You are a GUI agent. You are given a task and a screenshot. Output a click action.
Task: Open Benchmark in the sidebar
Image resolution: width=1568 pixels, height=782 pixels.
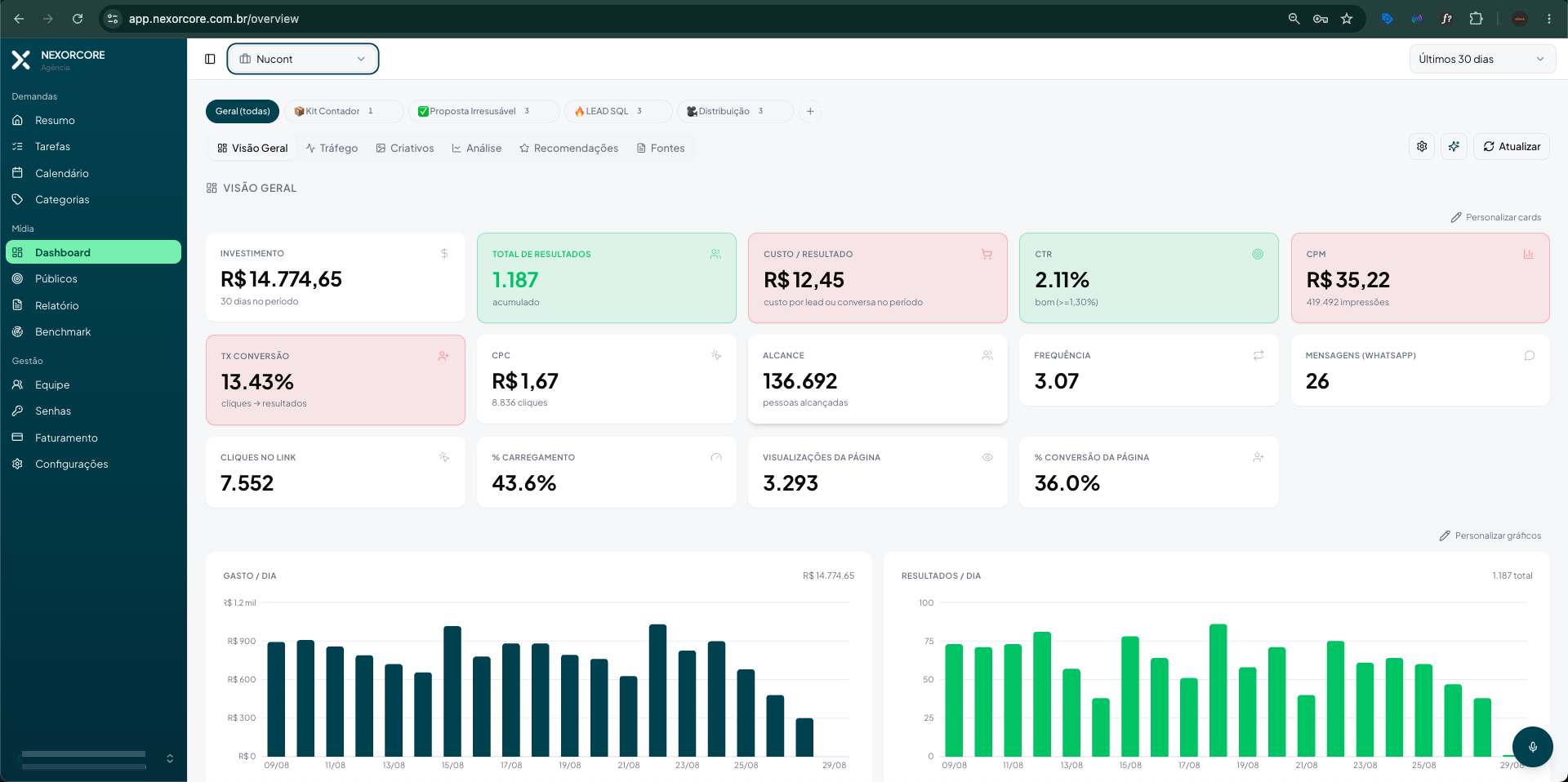click(x=93, y=331)
